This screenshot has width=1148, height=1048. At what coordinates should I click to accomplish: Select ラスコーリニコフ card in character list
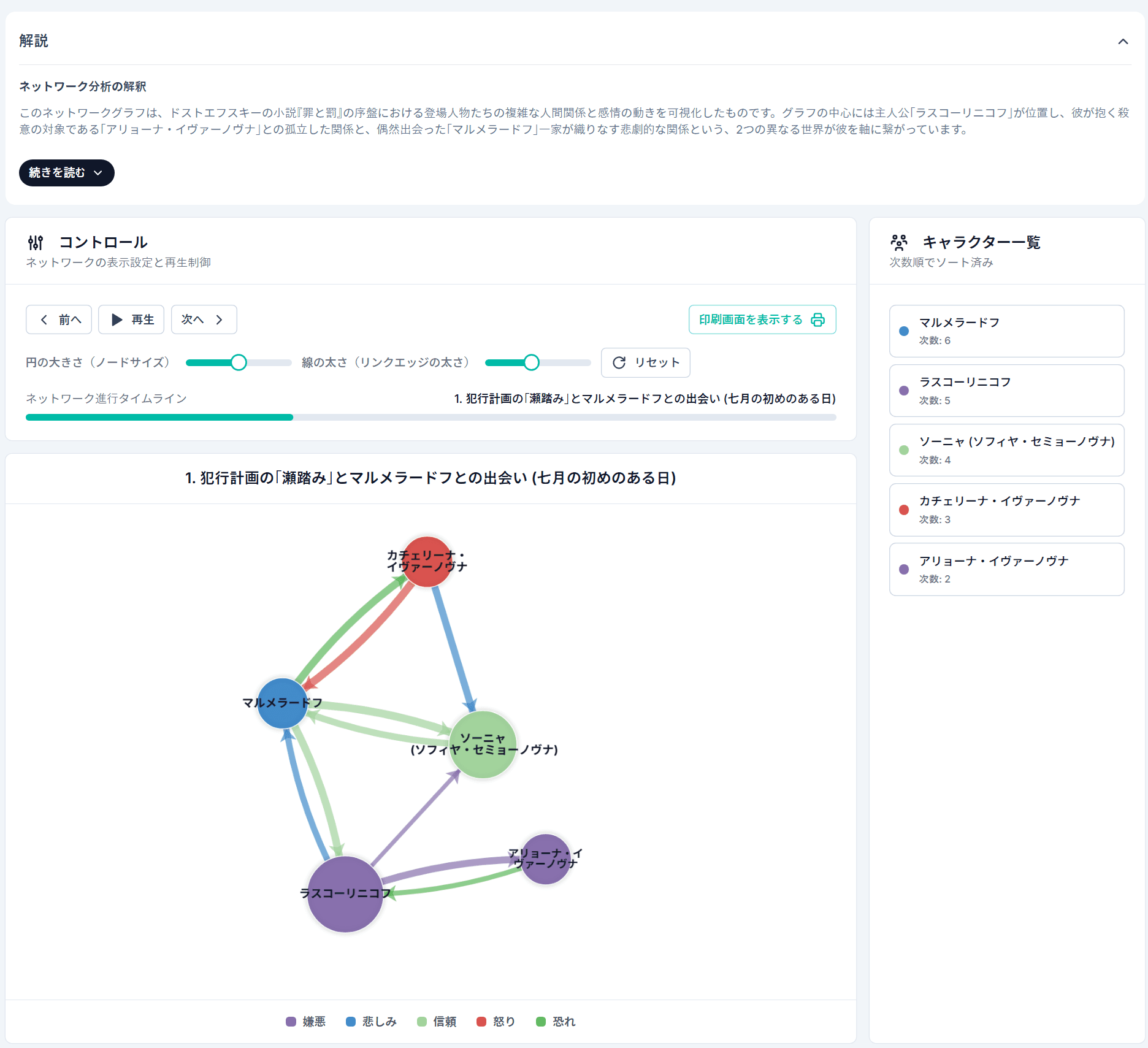pos(1007,391)
